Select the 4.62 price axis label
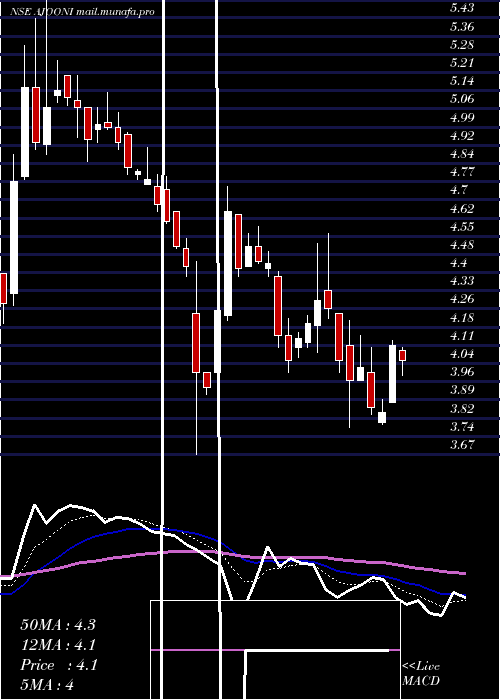 [x=462, y=208]
